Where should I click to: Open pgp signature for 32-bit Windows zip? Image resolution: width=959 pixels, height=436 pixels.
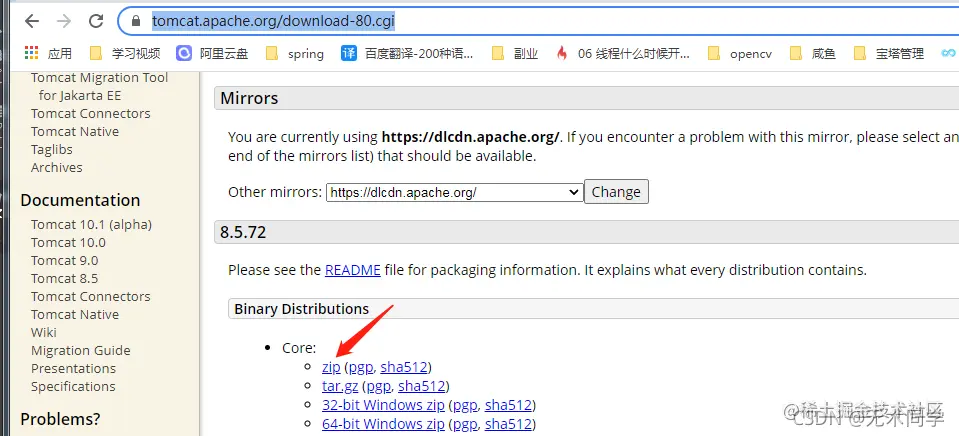465,405
